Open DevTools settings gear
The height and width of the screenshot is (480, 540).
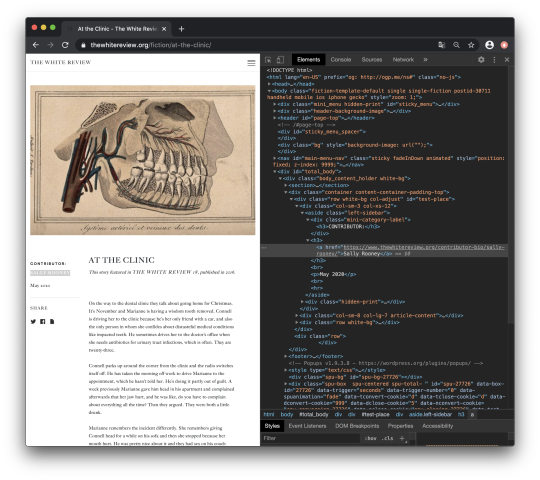pos(481,60)
